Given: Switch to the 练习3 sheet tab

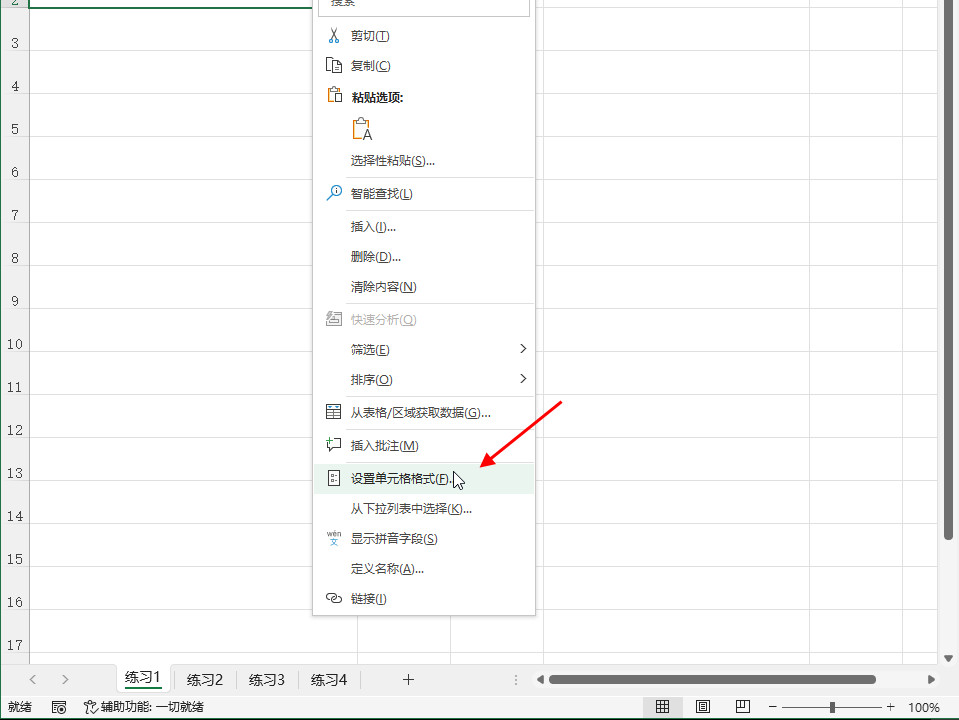Looking at the screenshot, I should [x=267, y=680].
